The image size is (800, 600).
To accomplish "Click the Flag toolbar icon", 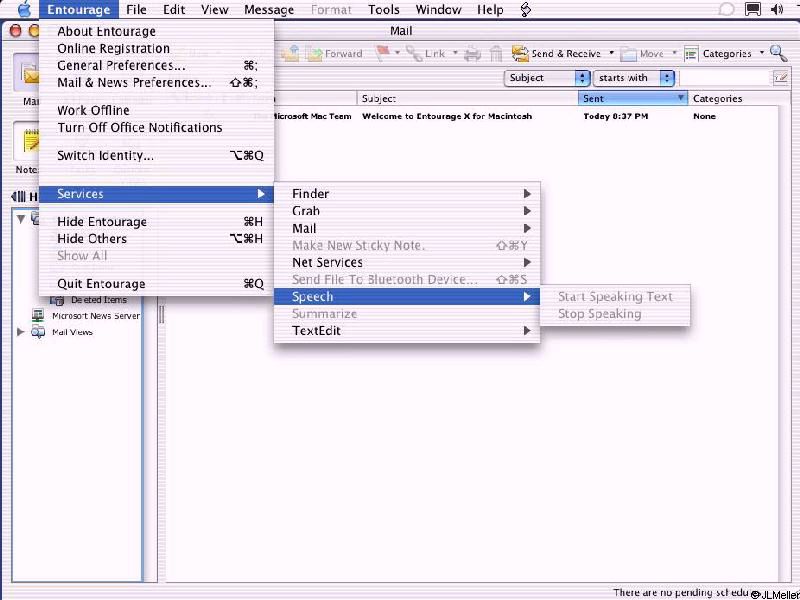I will coord(383,53).
